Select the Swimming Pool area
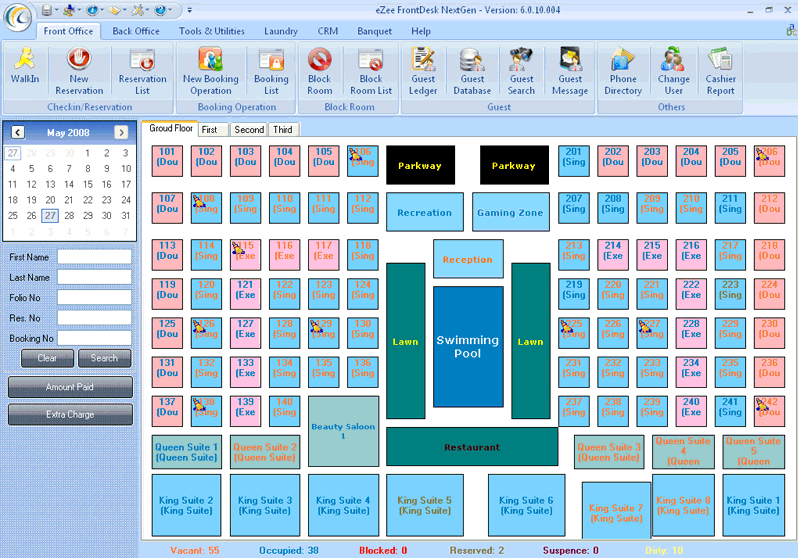 (467, 347)
